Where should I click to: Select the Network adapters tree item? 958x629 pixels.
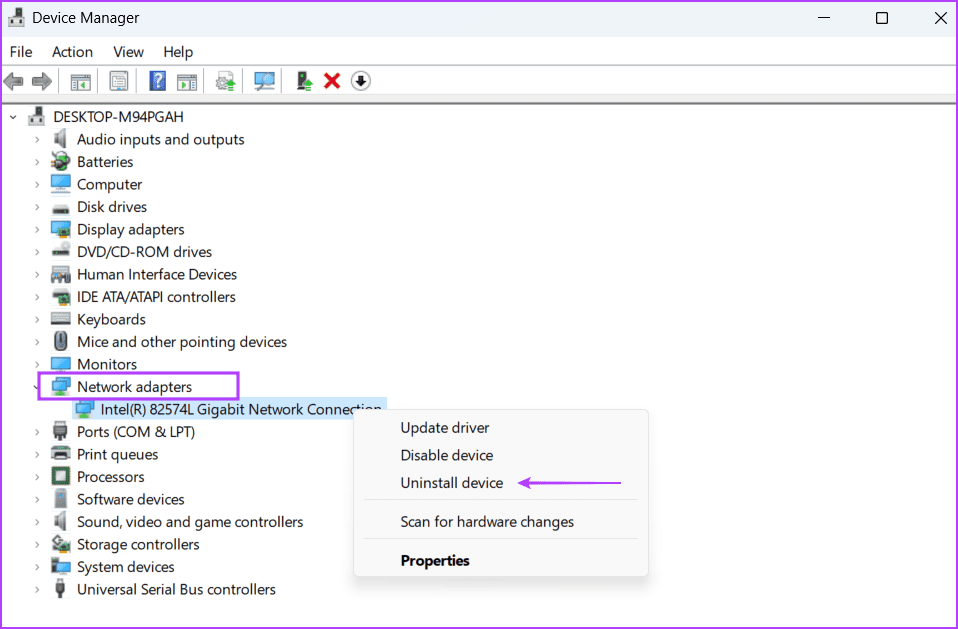pyautogui.click(x=134, y=387)
